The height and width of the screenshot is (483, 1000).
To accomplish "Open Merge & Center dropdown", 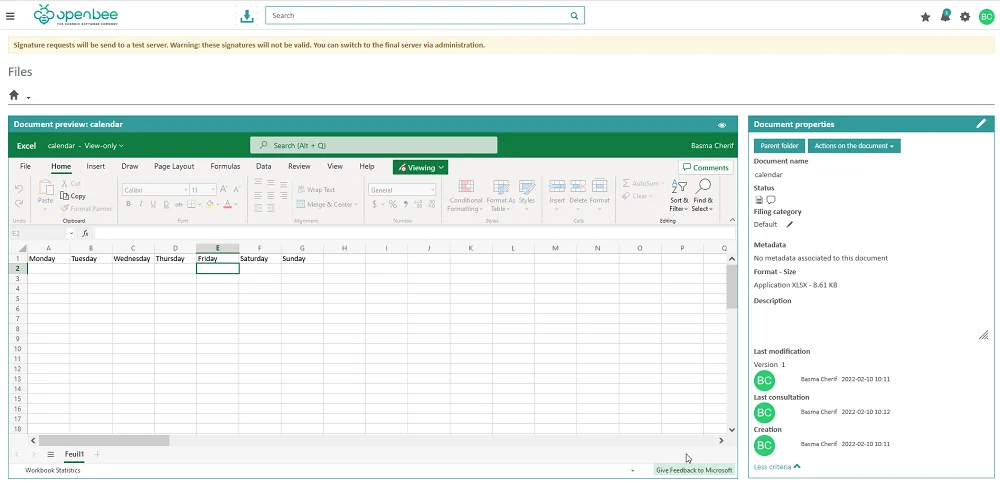I will (x=327, y=204).
